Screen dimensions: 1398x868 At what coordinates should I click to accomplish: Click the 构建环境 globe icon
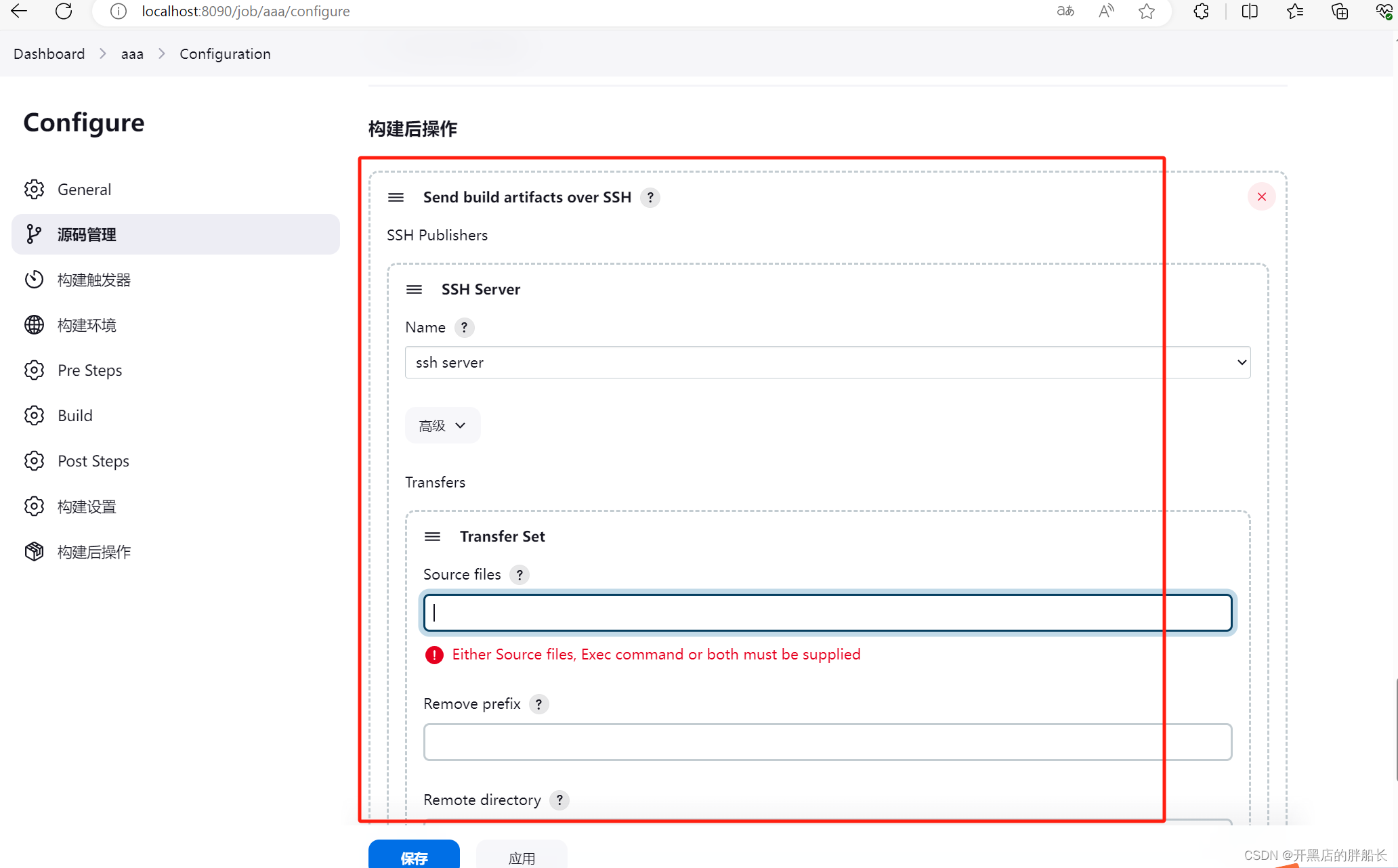34,325
